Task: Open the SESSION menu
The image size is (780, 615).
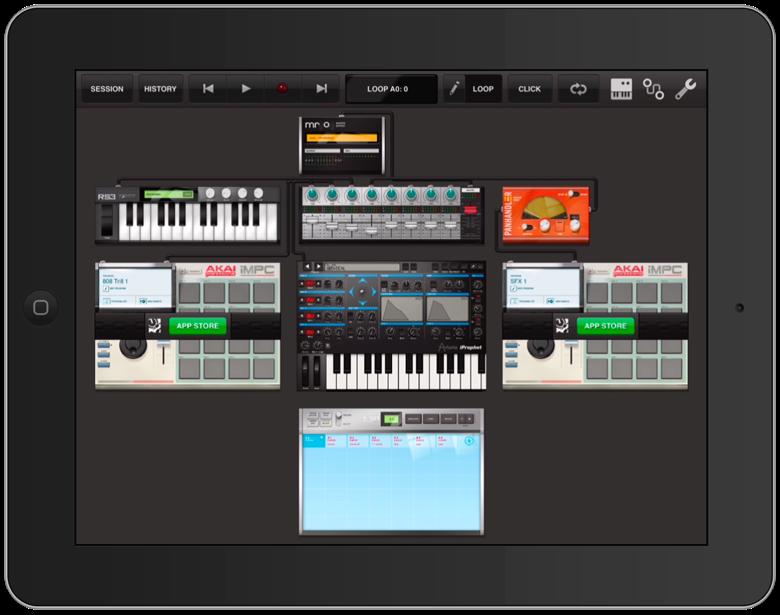Action: (x=107, y=89)
